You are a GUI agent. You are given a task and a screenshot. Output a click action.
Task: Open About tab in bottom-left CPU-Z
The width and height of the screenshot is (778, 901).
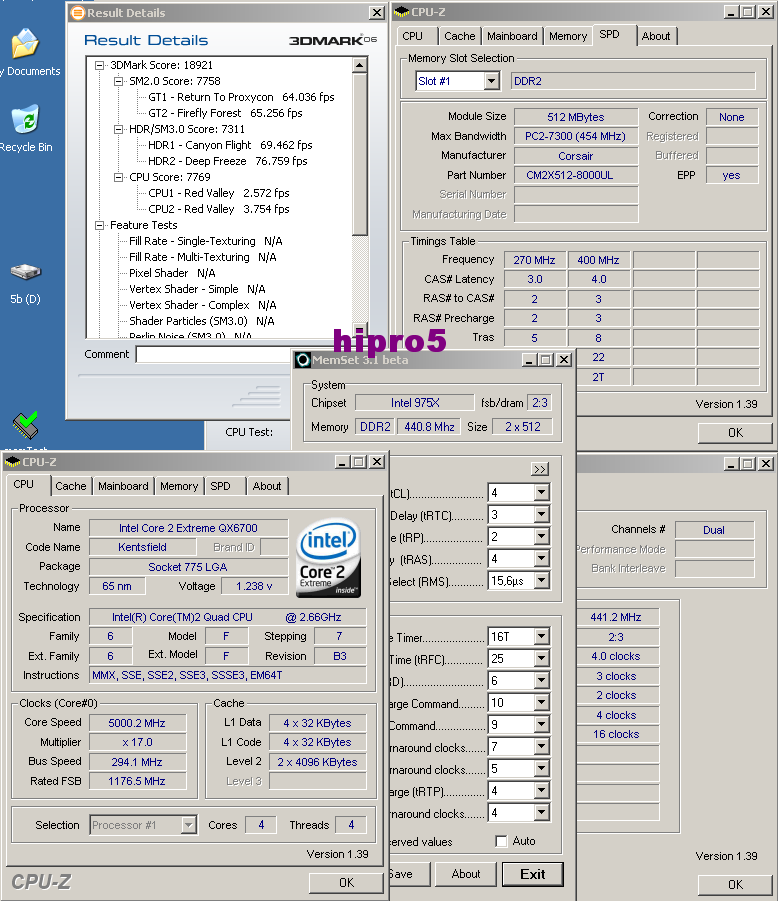(x=267, y=486)
